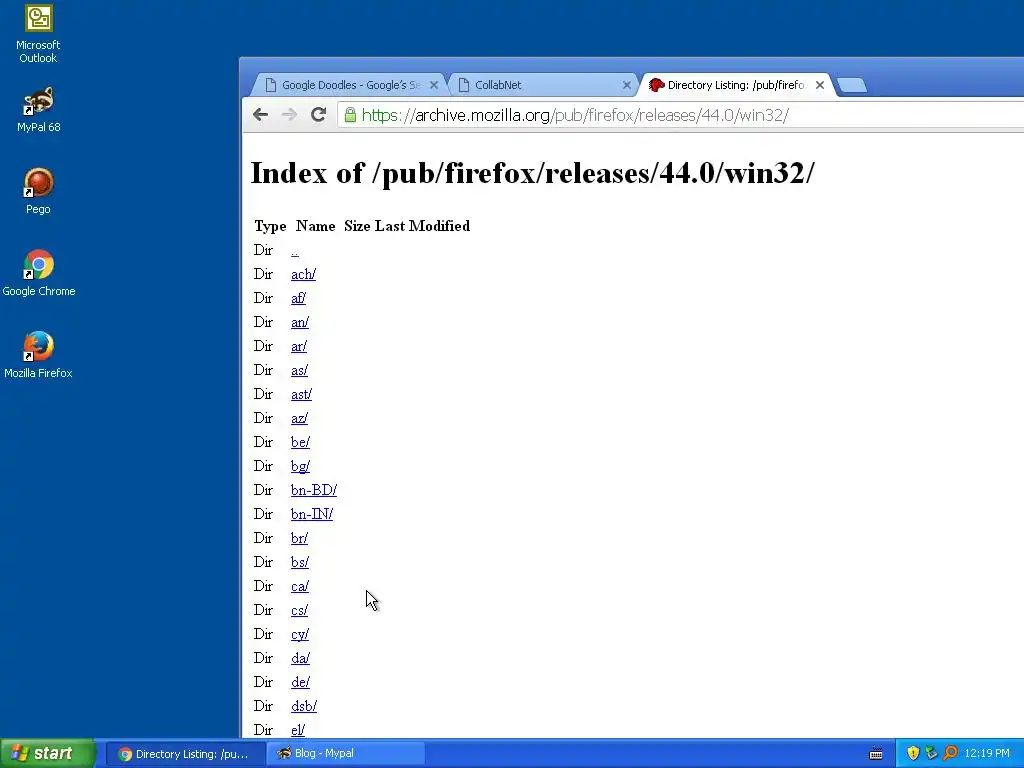Screen dimensions: 1024x768
Task: Open the bs/ directory link
Action: point(300,562)
